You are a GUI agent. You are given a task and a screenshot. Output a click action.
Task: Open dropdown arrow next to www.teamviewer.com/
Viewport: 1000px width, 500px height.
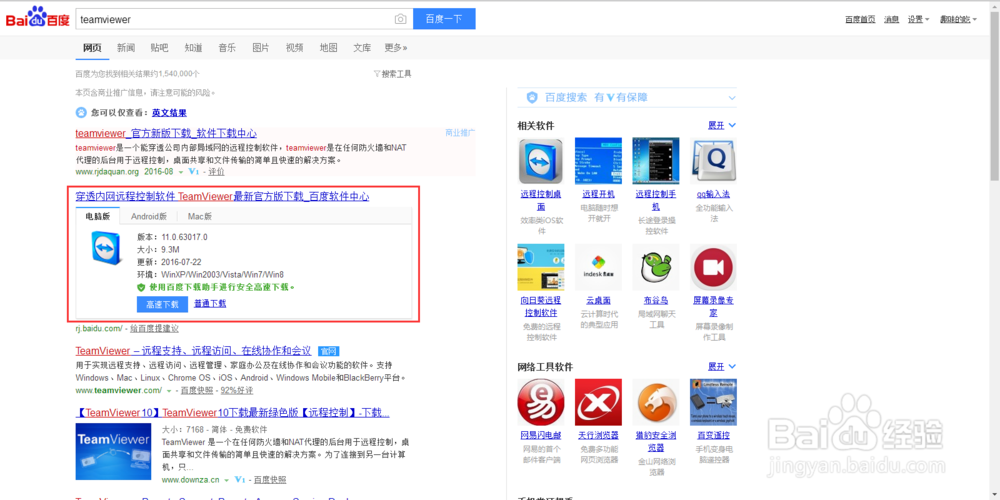(x=169, y=390)
